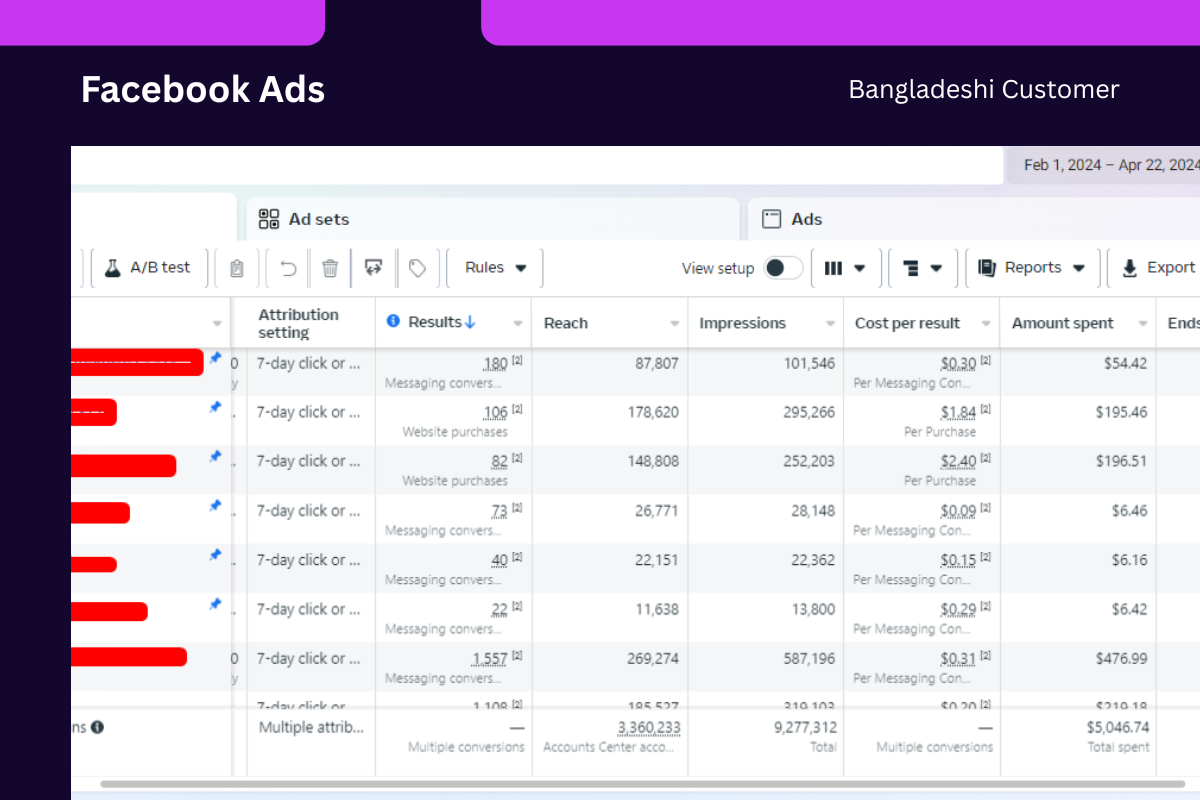The width and height of the screenshot is (1200, 800).
Task: Toggle pin on the 106 results row
Action: [215, 407]
